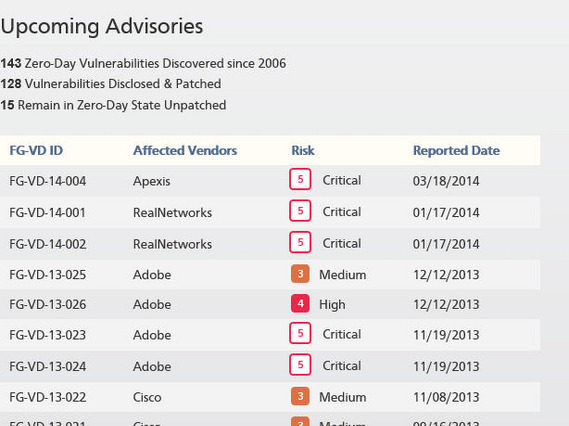This screenshot has height=426, width=569.
Task: Click Adobe vendor in FG-VD-13-025 row
Action: click(152, 275)
